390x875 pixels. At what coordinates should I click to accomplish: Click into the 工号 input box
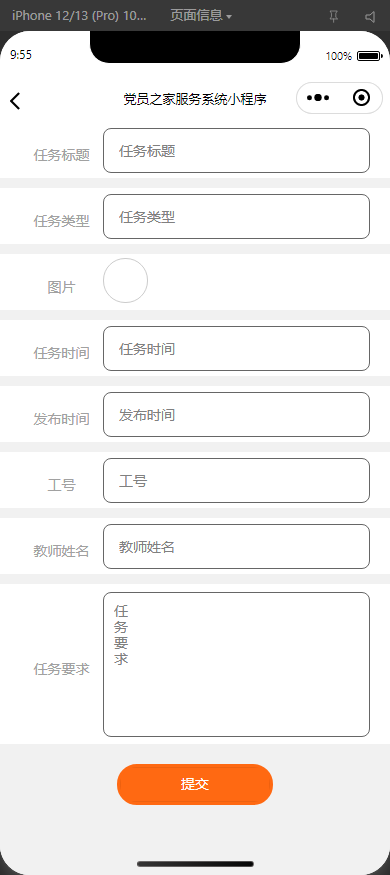coord(237,480)
